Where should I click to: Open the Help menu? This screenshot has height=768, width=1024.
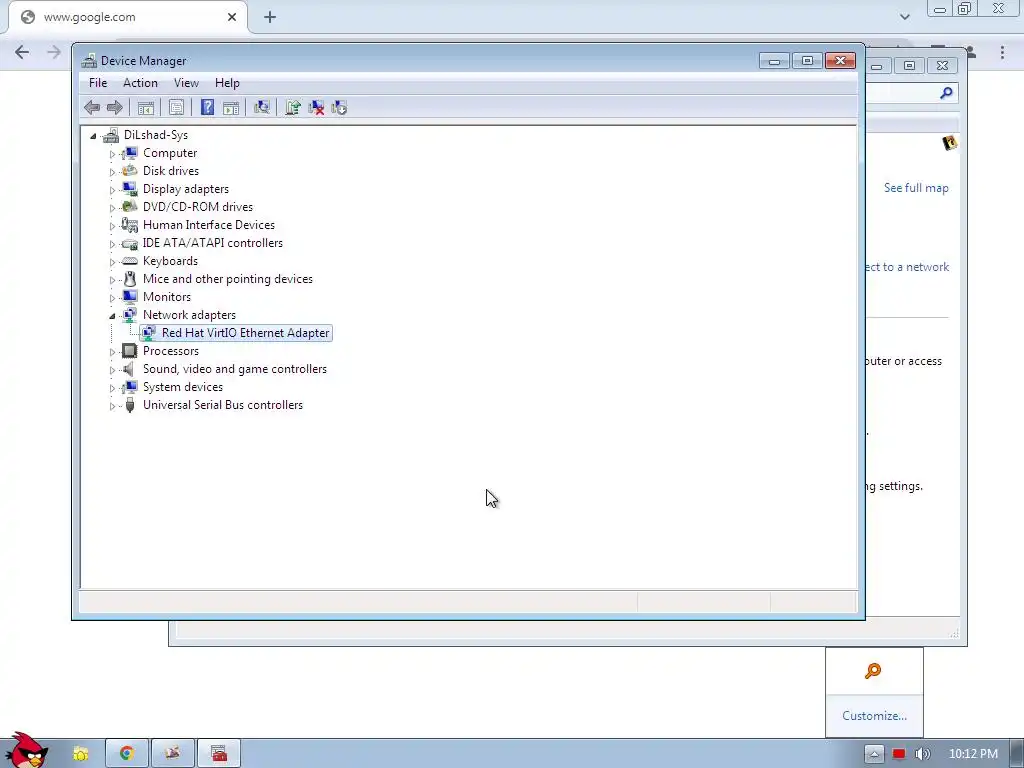click(227, 83)
